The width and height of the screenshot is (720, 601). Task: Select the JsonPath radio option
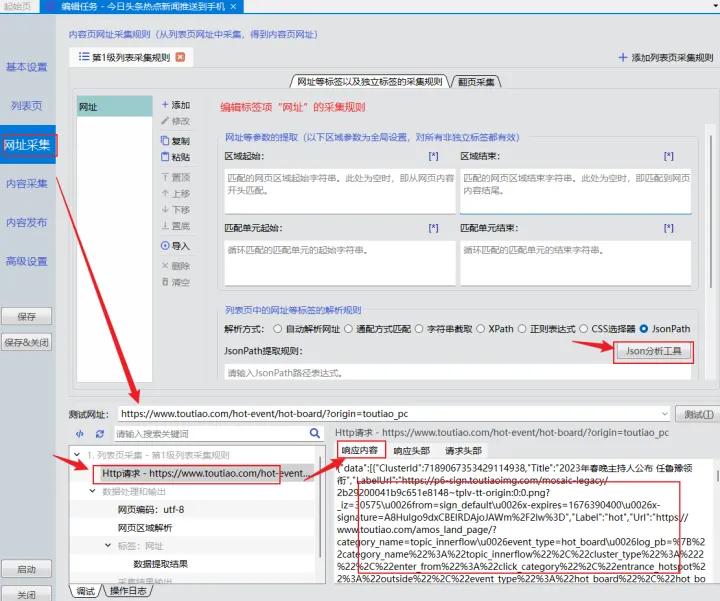(x=644, y=329)
